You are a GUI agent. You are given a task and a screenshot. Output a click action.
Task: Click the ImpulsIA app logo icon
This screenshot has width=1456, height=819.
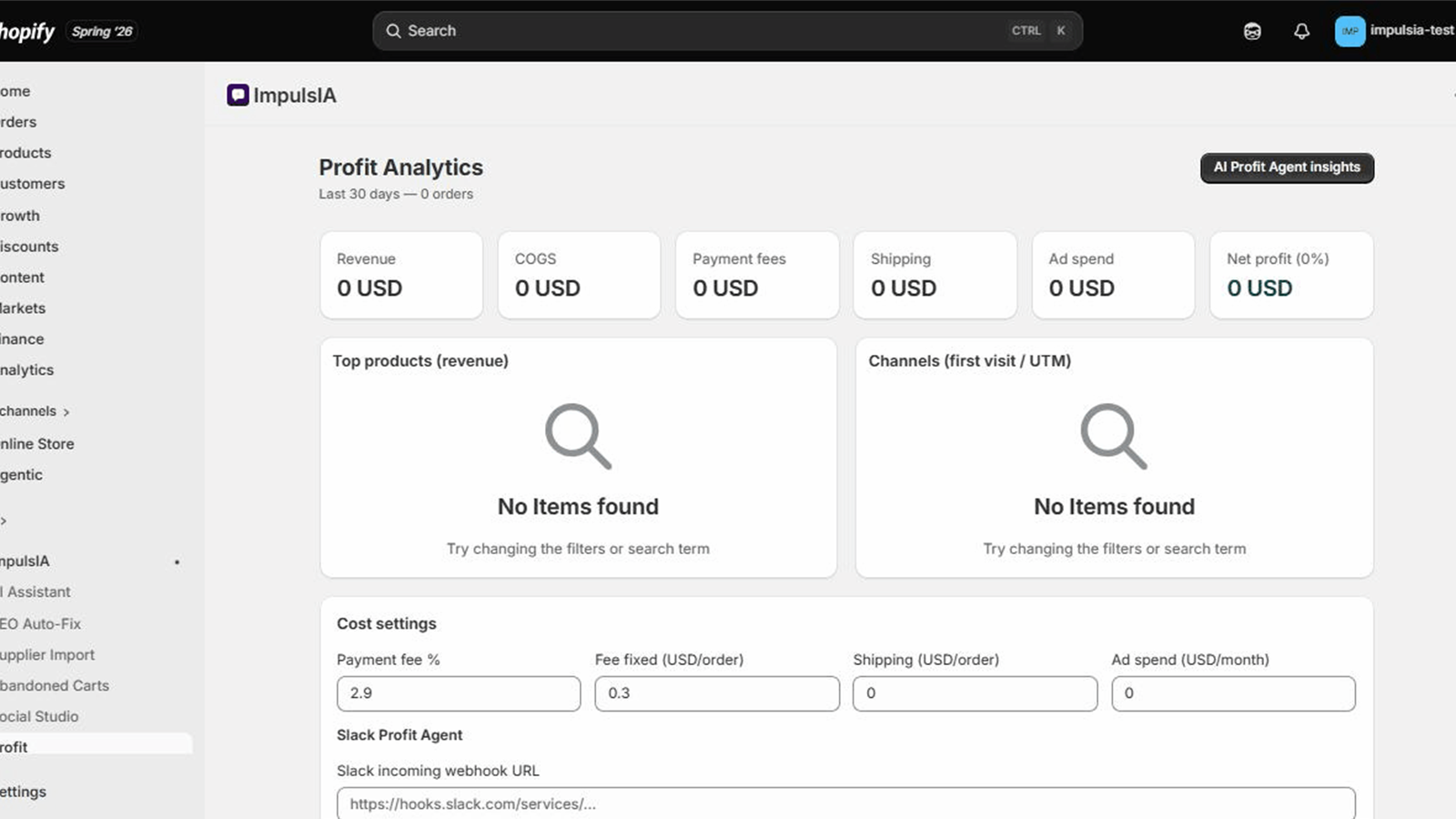click(238, 95)
